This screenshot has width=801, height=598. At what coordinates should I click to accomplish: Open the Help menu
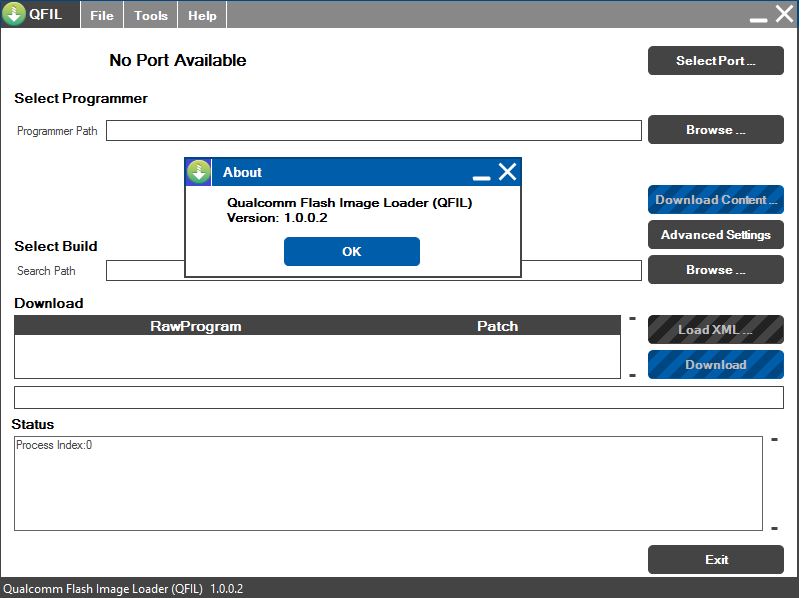202,15
